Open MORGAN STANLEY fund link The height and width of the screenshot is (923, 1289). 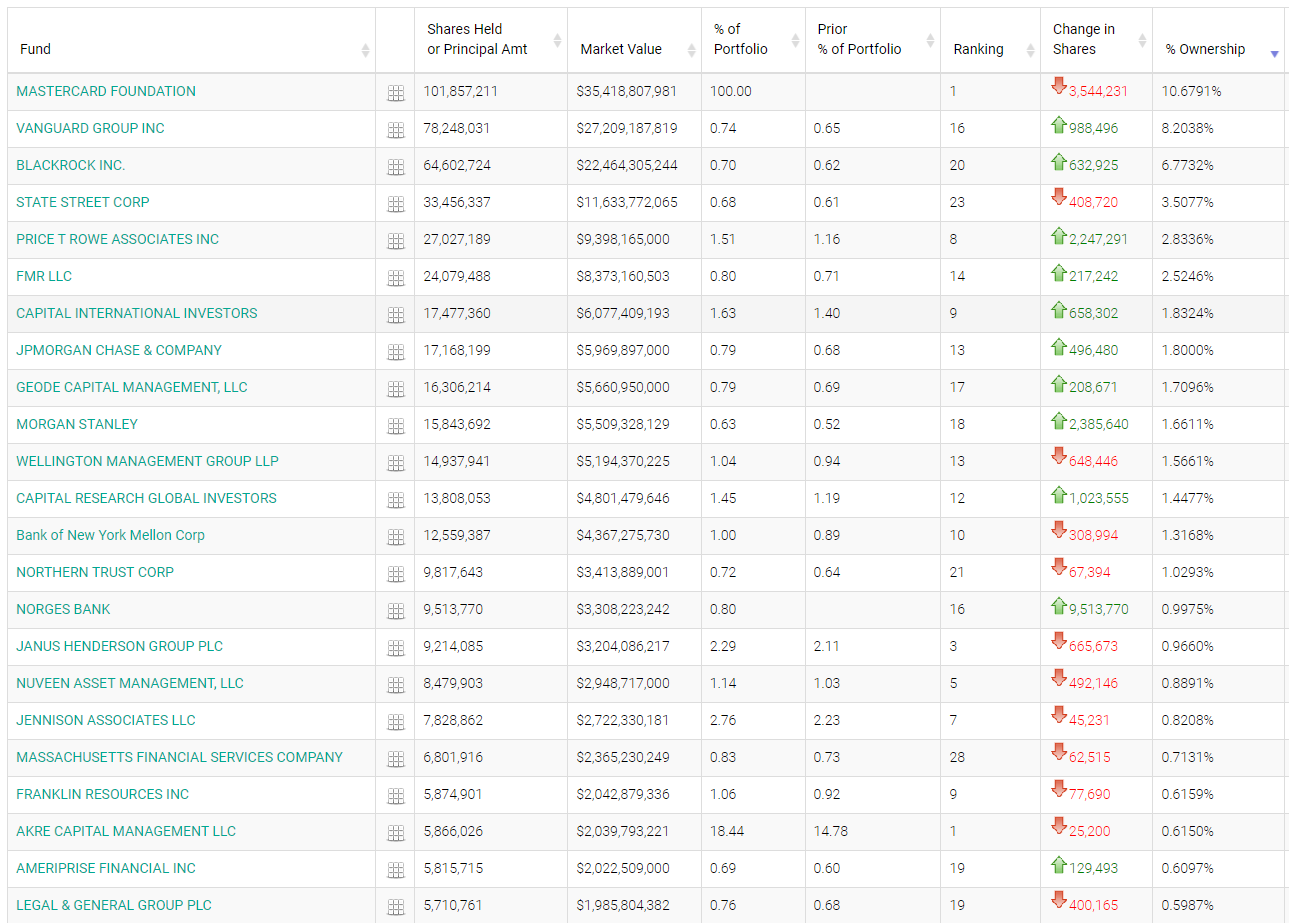(x=77, y=424)
